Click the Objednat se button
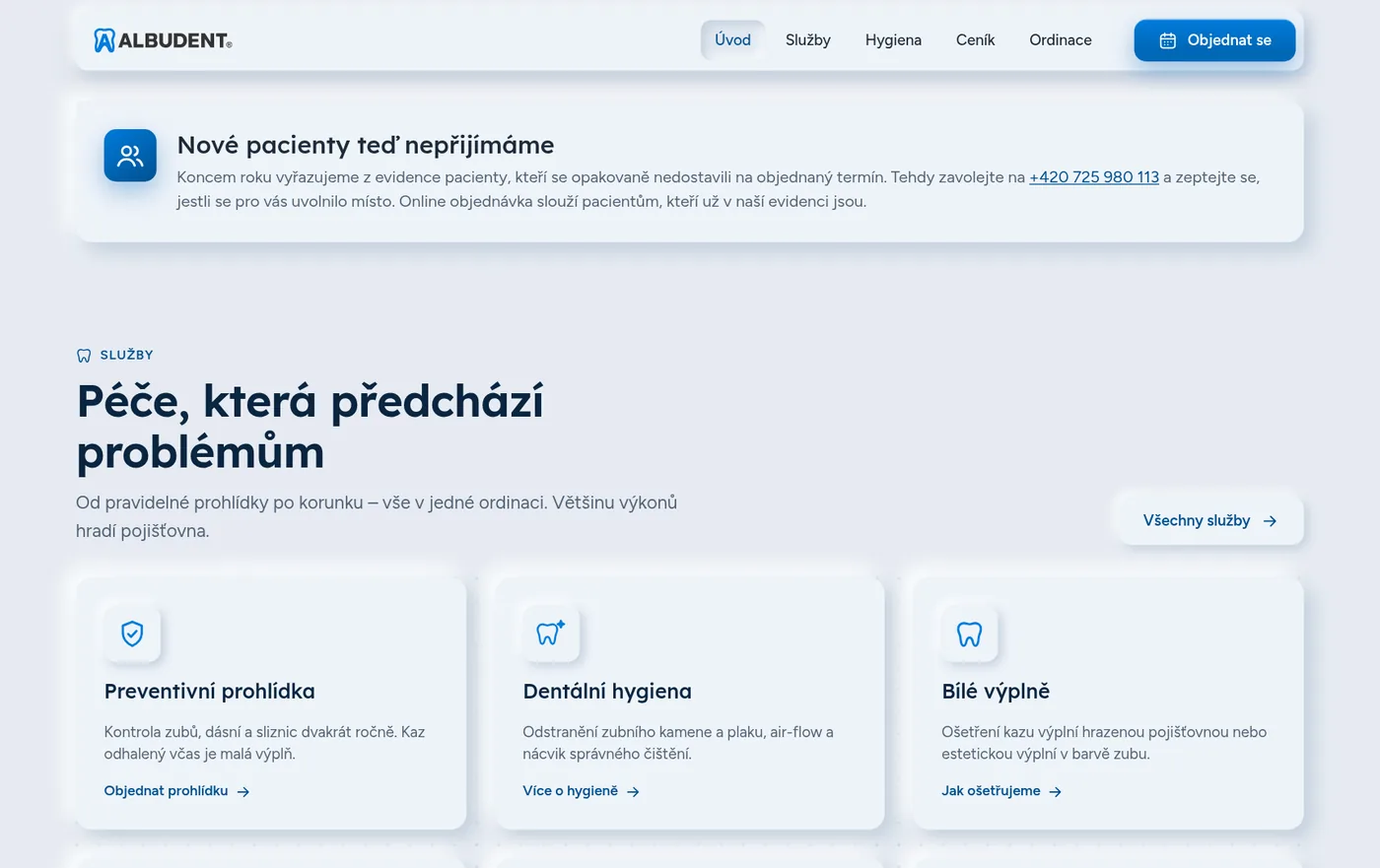The width and height of the screenshot is (1380, 868). tap(1214, 40)
